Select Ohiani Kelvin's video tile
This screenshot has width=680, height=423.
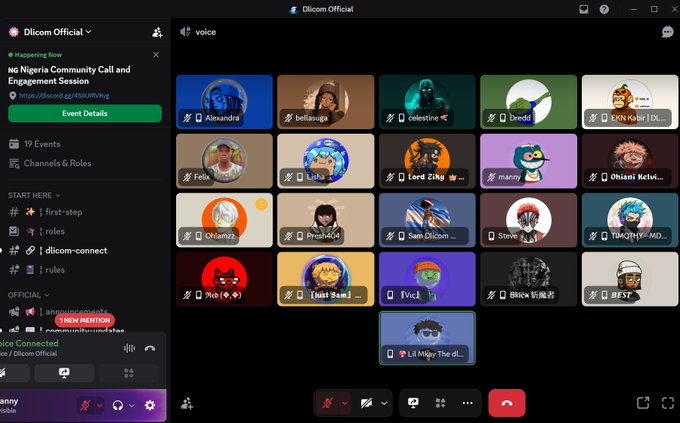pos(630,161)
